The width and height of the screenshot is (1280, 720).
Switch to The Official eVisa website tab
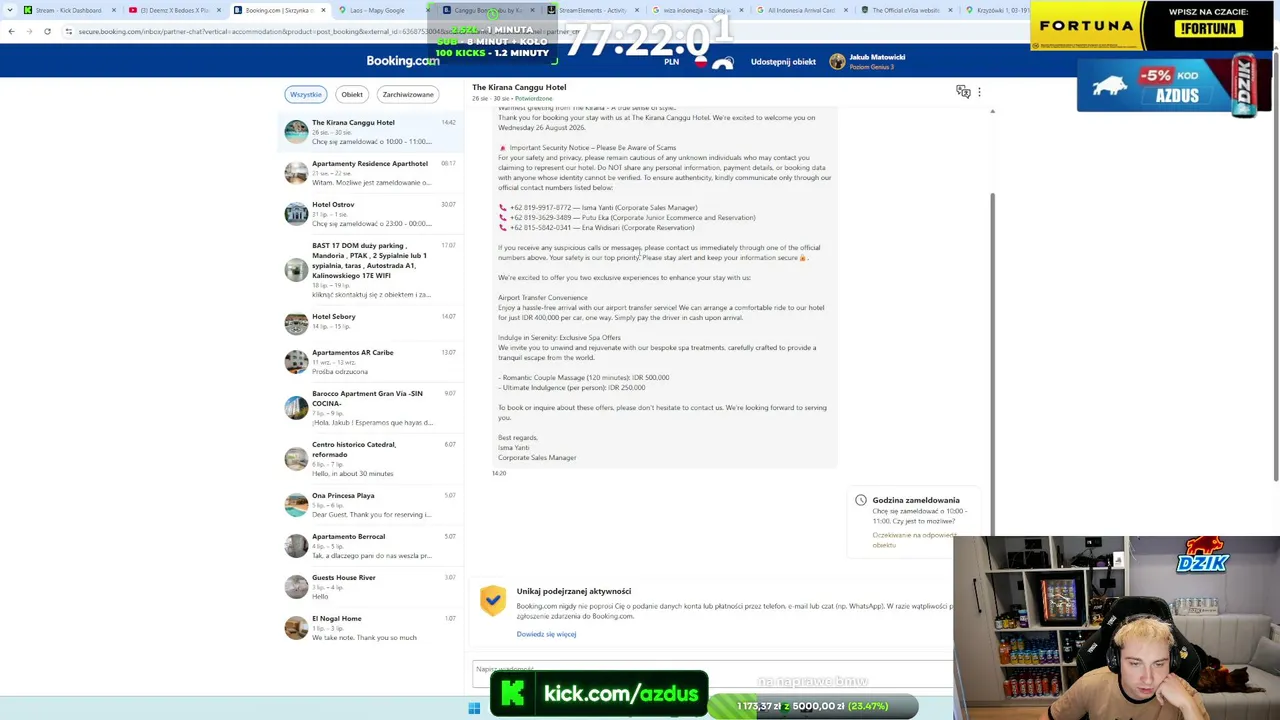(x=906, y=10)
